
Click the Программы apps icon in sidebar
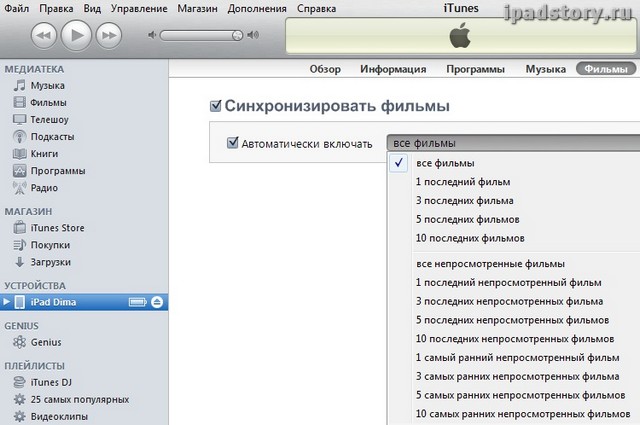(19, 171)
